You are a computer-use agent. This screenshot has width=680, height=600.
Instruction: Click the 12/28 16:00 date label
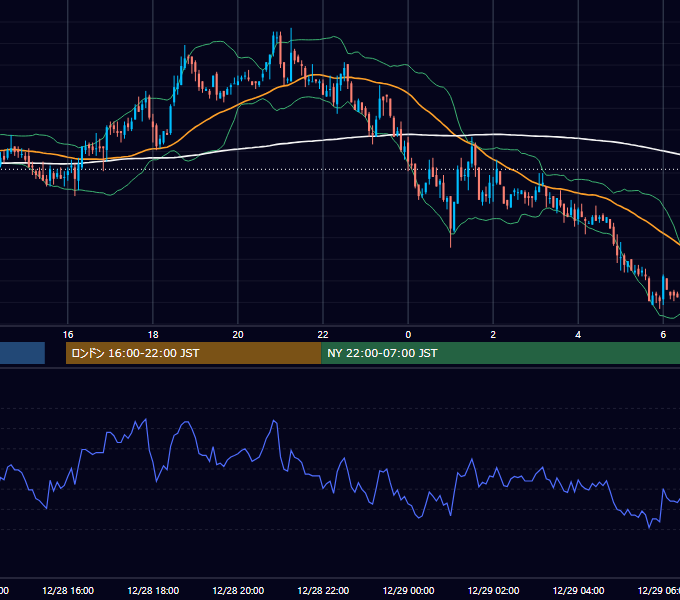(68, 590)
